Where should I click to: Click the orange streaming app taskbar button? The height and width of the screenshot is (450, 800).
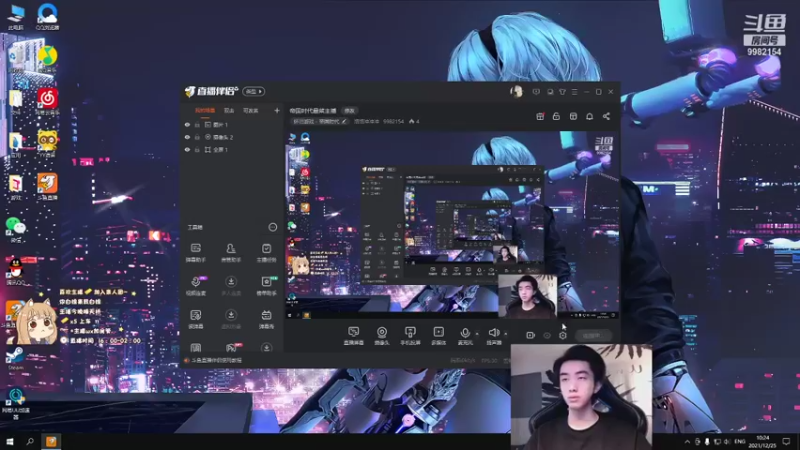tap(51, 442)
